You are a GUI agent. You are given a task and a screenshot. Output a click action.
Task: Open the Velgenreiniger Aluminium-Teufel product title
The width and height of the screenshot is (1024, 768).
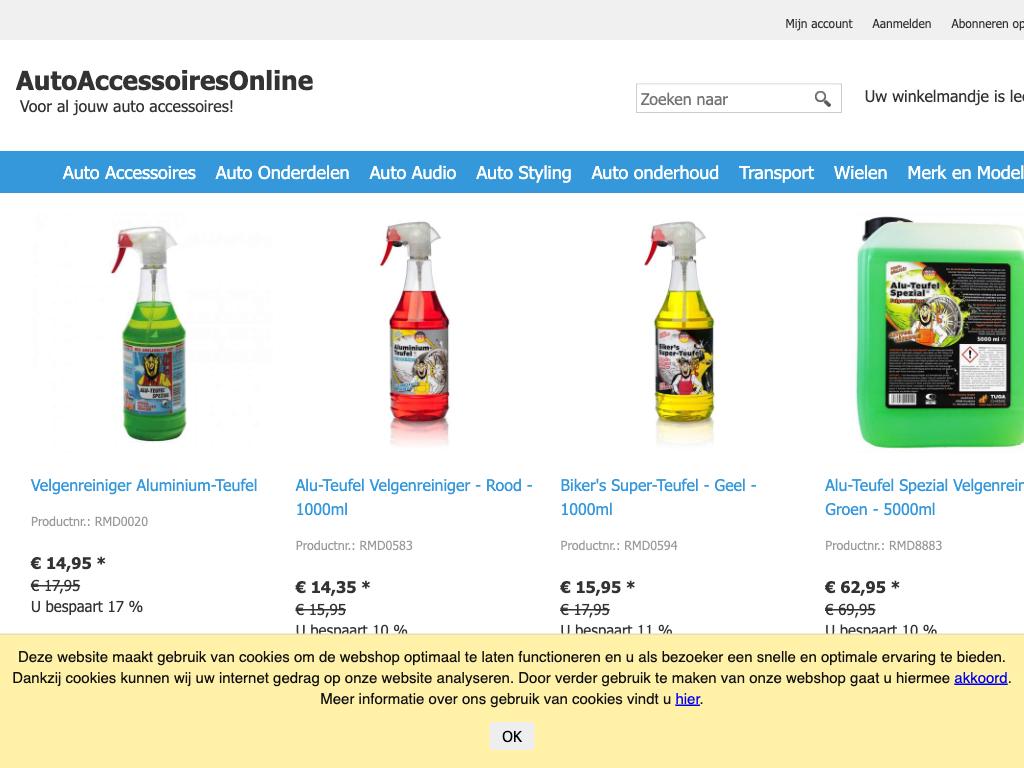(144, 485)
